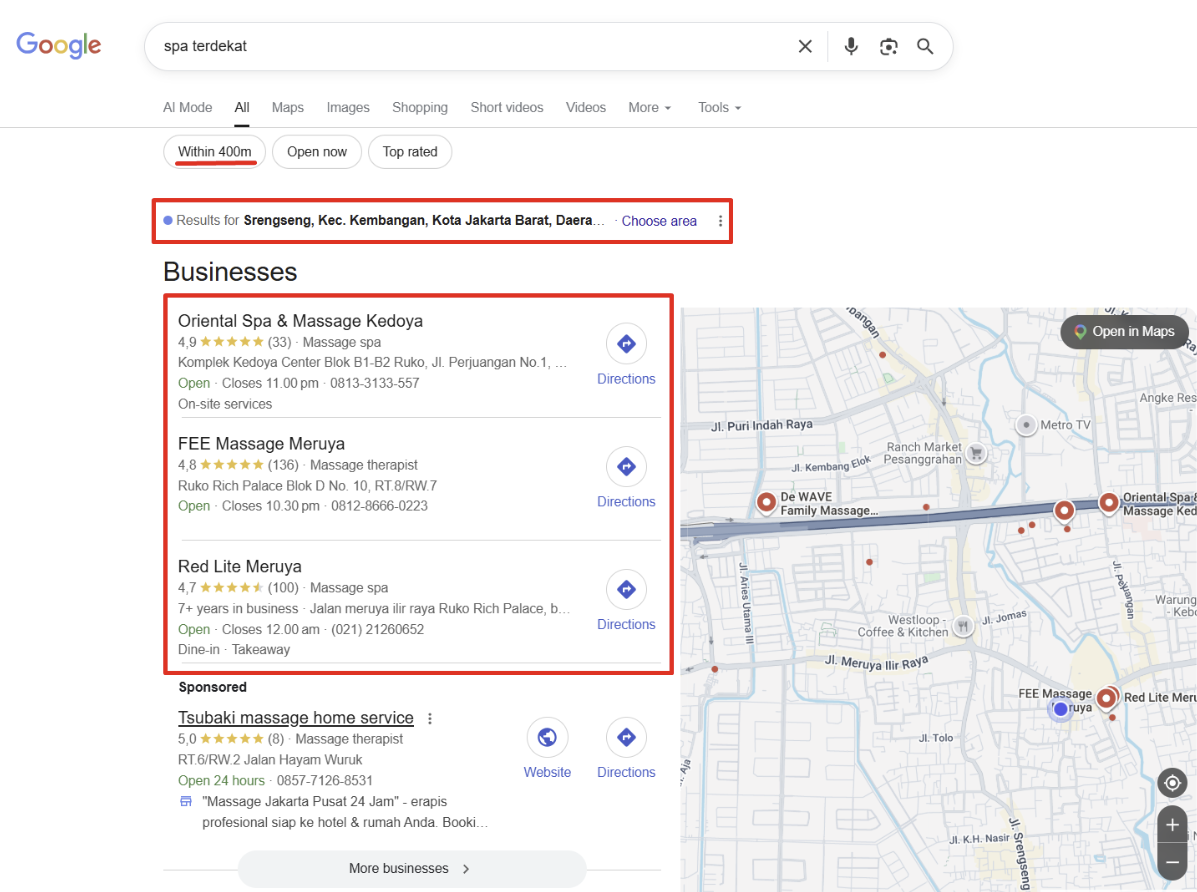Viewport: 1197px width, 892px height.
Task: Click the Open in Maps button
Action: [1124, 331]
